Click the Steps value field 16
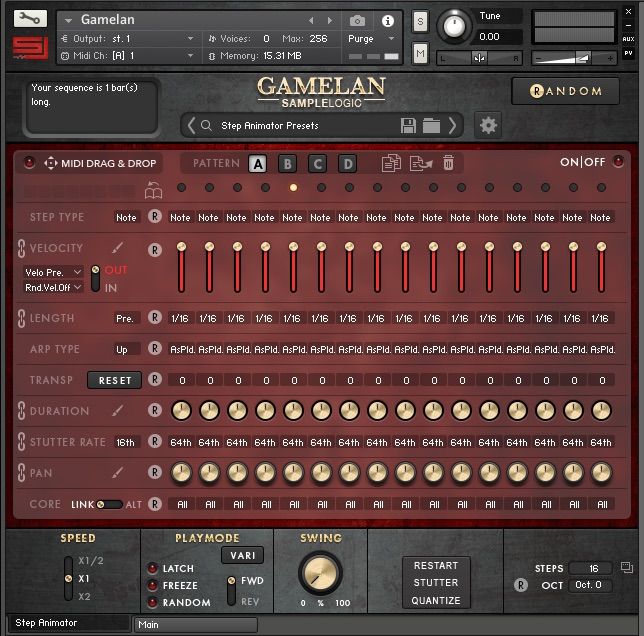 pos(591,568)
